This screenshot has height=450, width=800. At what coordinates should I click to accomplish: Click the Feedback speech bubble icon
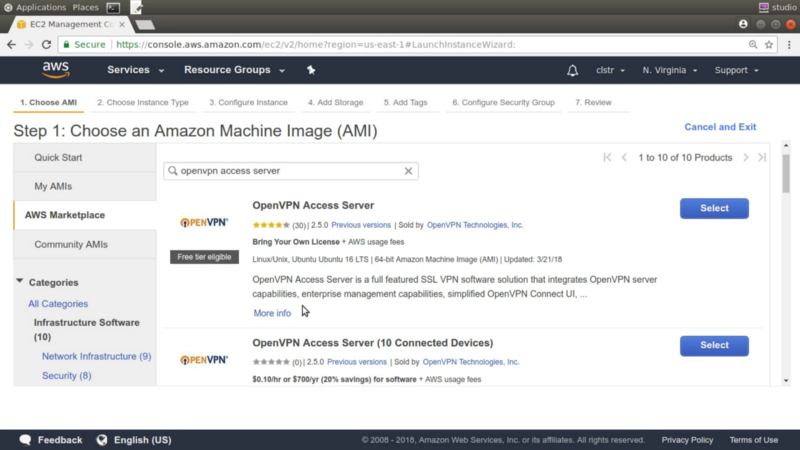(x=25, y=440)
